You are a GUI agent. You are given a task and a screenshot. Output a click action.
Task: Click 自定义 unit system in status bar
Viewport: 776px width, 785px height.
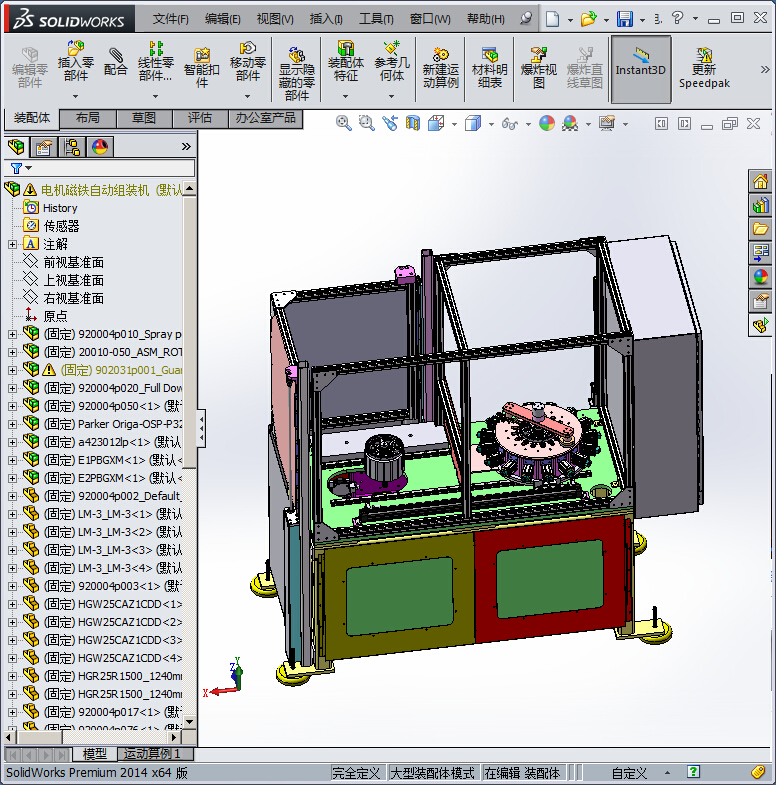[629, 773]
